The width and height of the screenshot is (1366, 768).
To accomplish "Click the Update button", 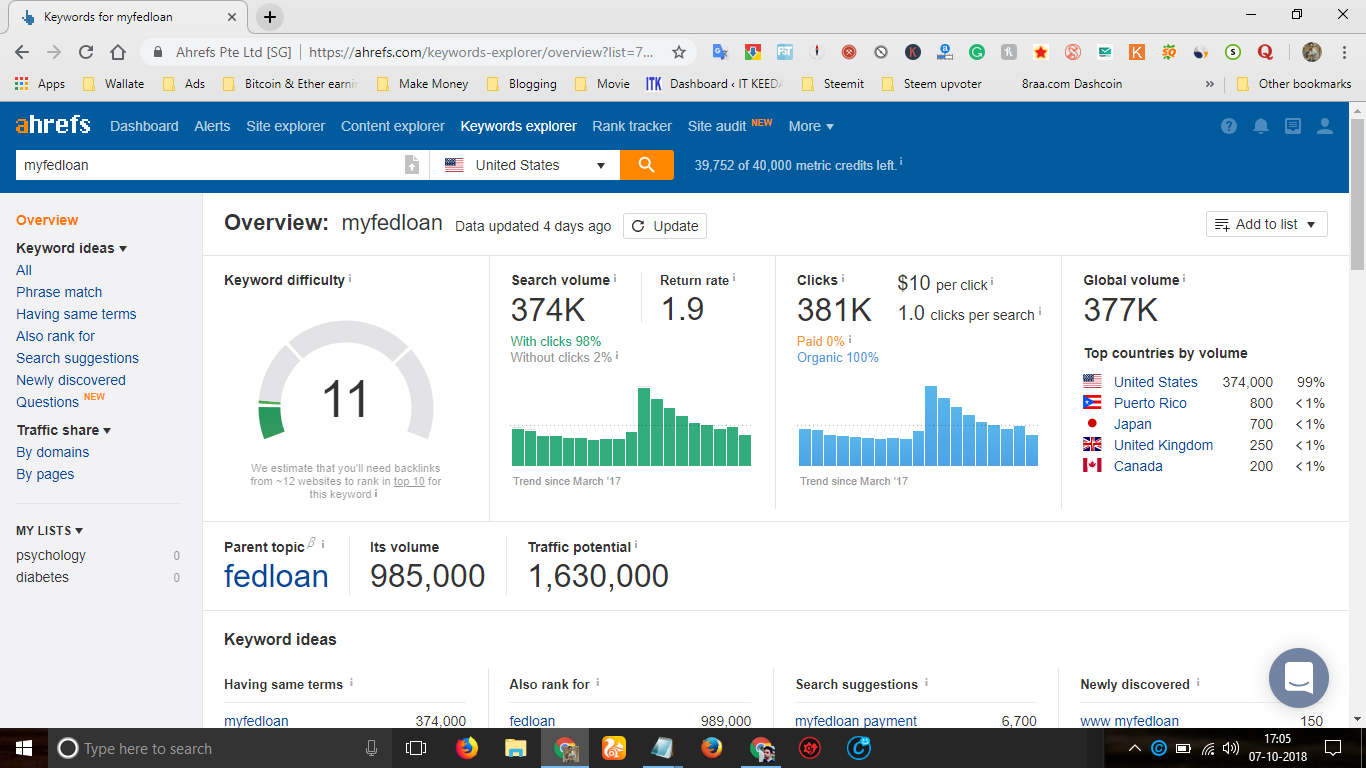I will coord(664,226).
